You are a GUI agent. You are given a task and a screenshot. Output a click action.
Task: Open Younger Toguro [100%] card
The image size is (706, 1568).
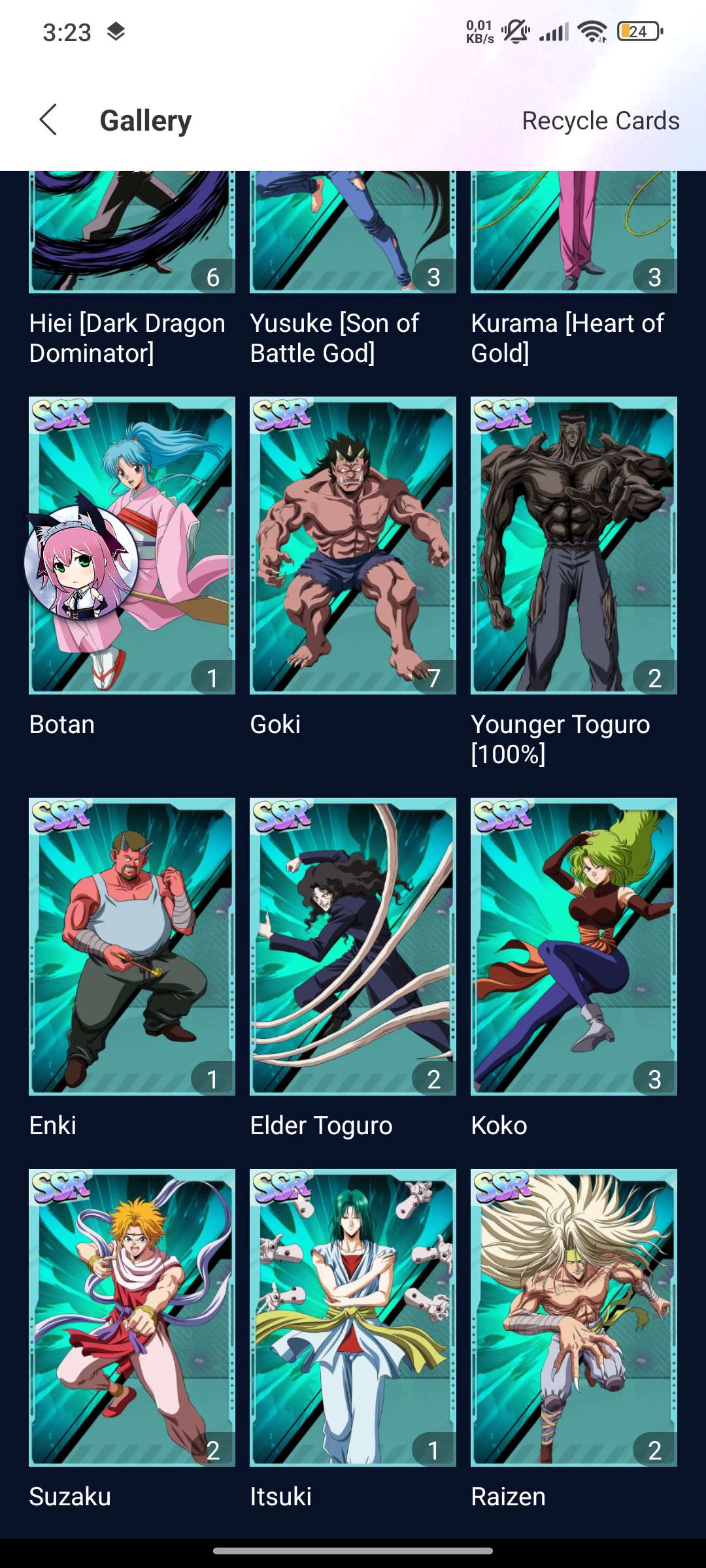click(x=574, y=546)
